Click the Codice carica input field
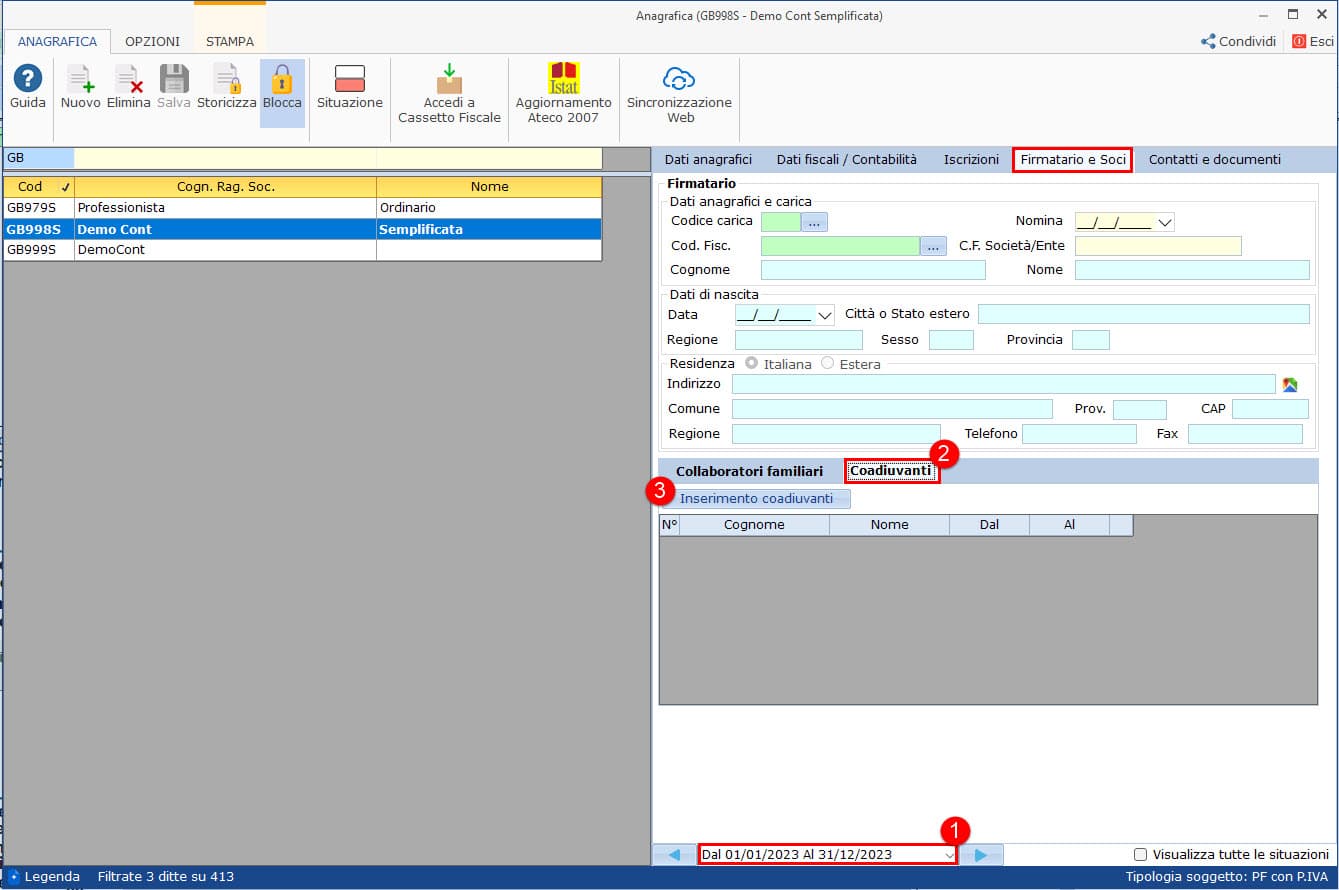The image size is (1339, 890). (781, 222)
